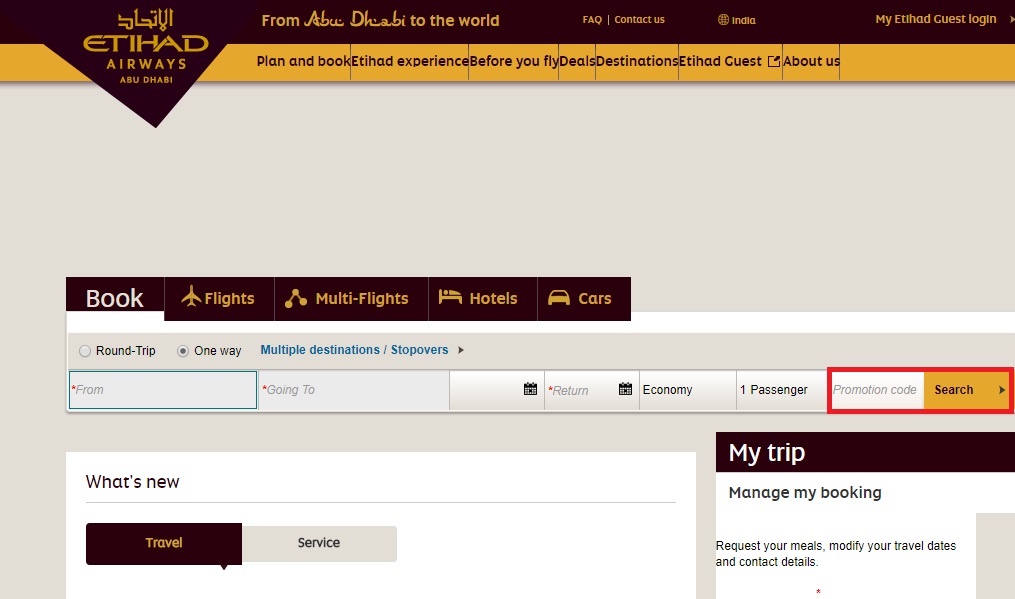Open the Destinations menu
Image resolution: width=1015 pixels, height=599 pixels.
point(637,62)
